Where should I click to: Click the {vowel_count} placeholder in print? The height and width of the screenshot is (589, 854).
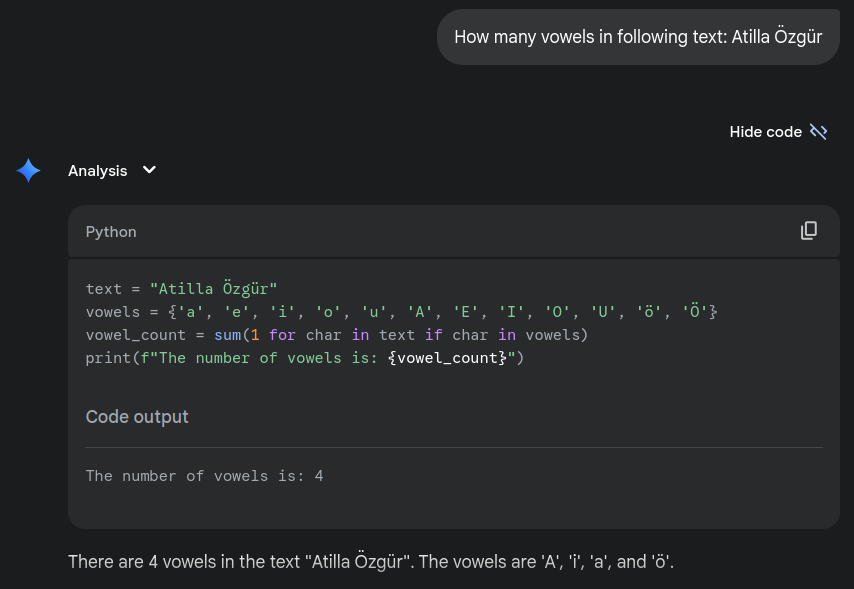point(447,358)
